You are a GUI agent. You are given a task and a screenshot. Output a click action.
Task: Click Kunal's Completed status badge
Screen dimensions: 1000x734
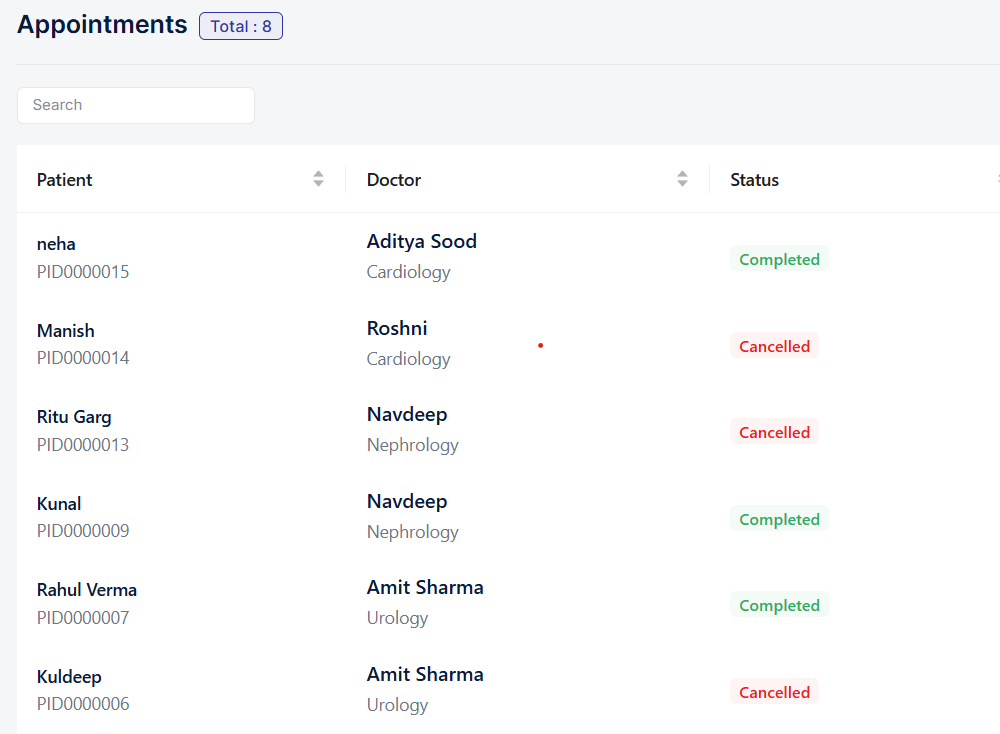pos(779,519)
